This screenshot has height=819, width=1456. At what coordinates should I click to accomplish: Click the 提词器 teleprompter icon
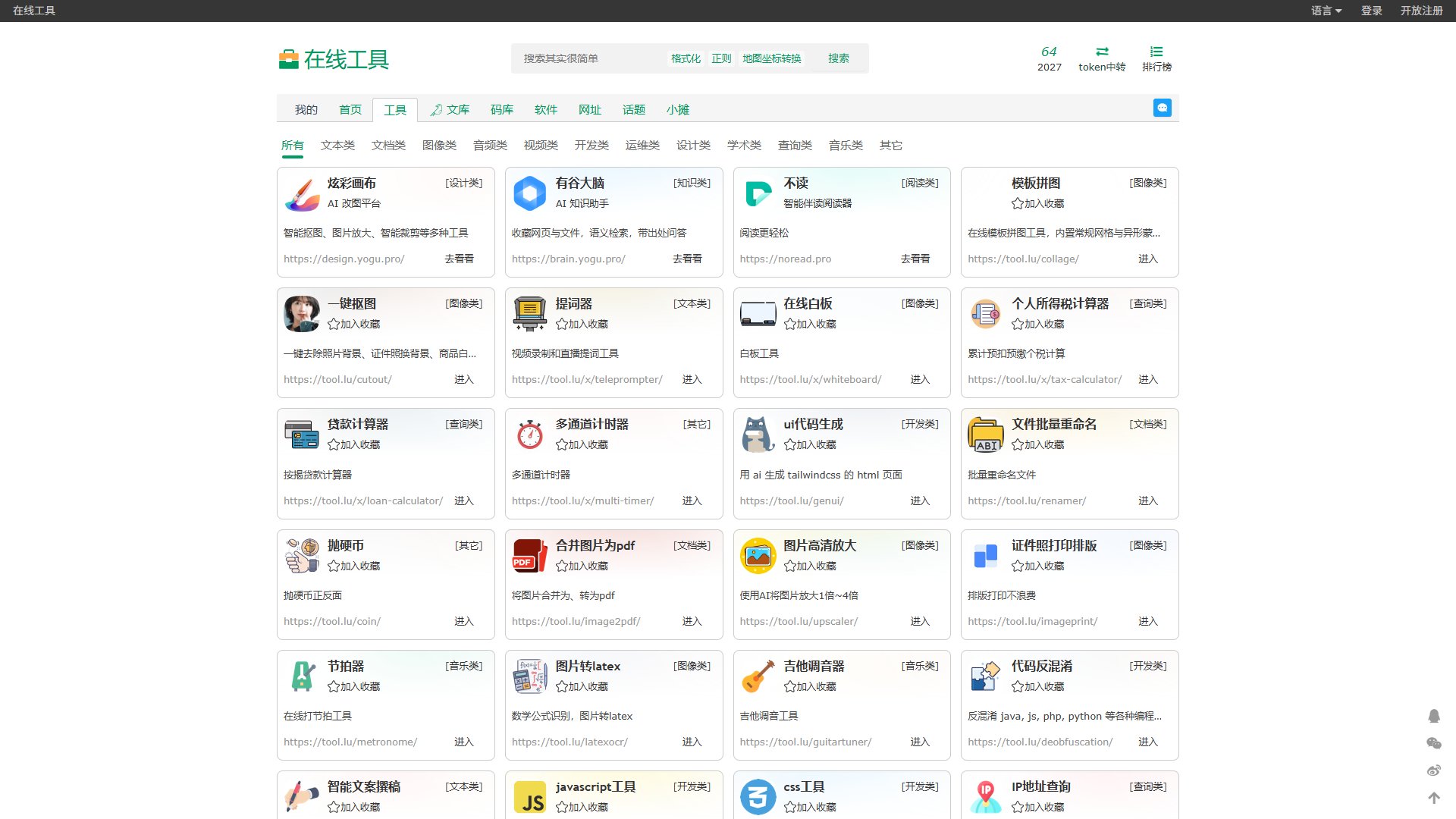coord(530,314)
